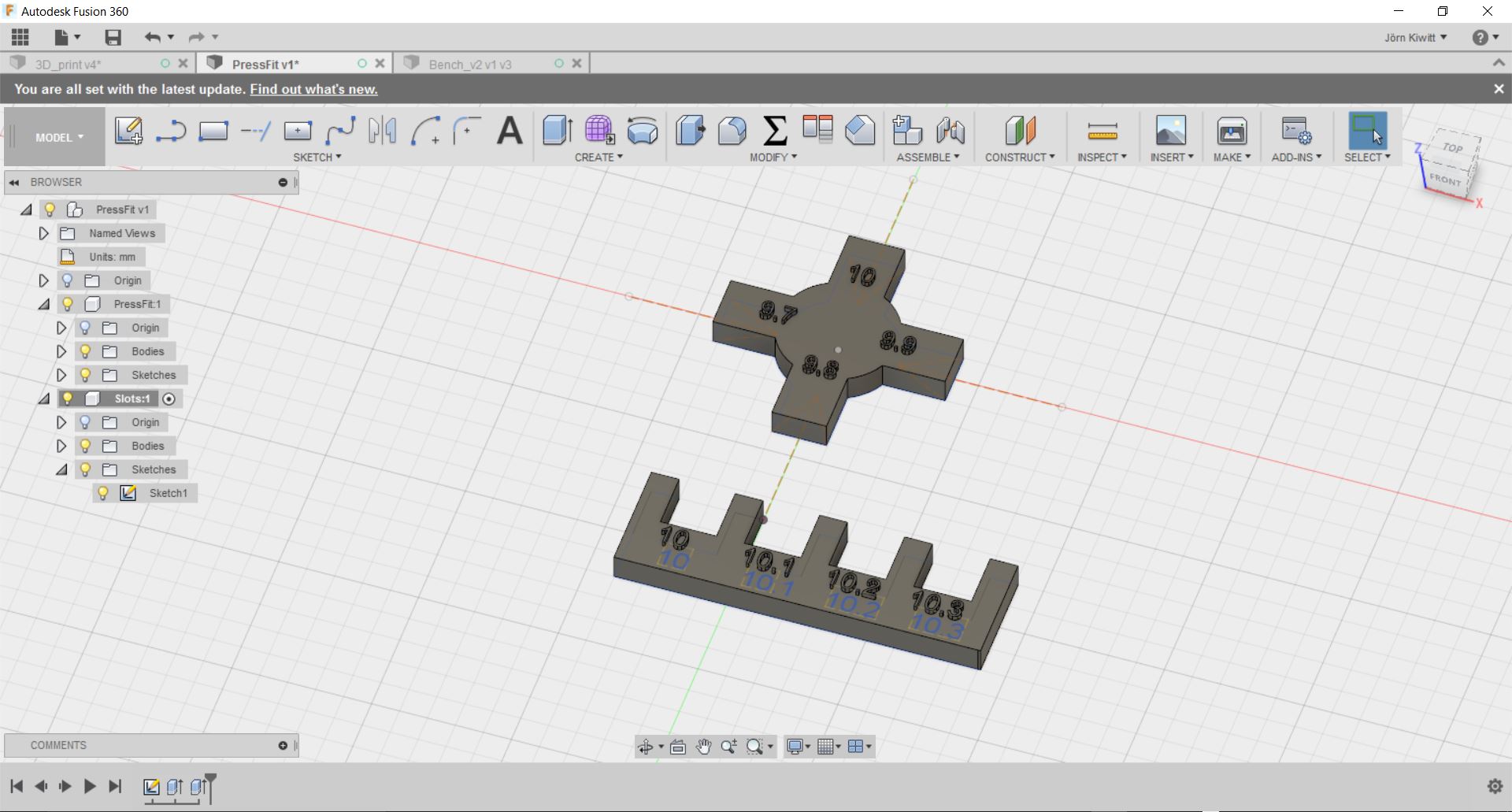
Task: Open the SKETCH menu dropdown
Action: (x=317, y=158)
